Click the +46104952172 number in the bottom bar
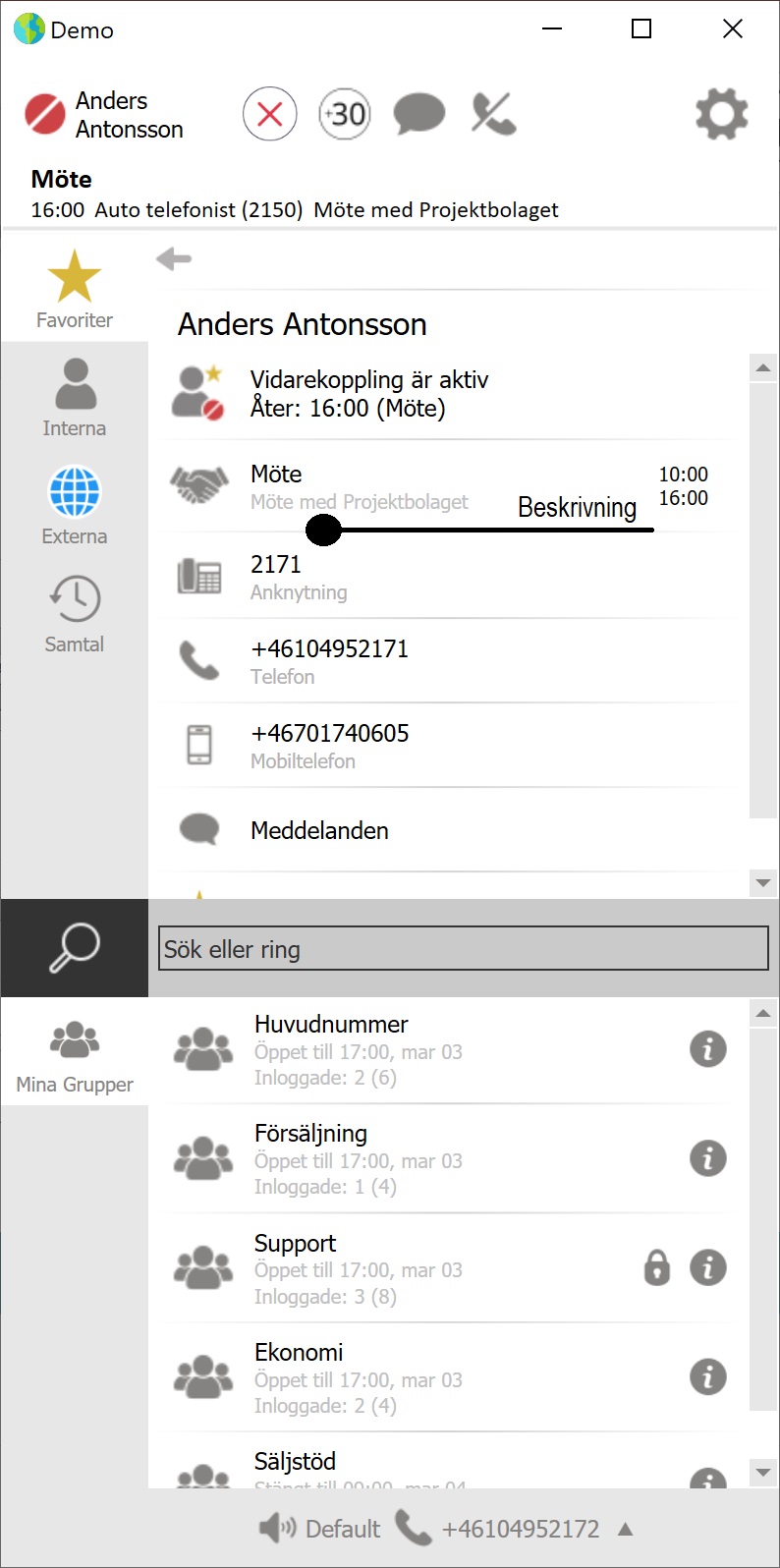 pyautogui.click(x=521, y=1529)
